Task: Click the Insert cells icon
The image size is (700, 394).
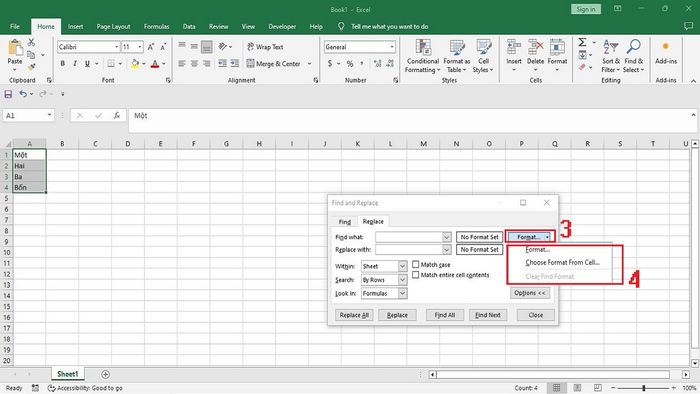Action: (x=514, y=47)
